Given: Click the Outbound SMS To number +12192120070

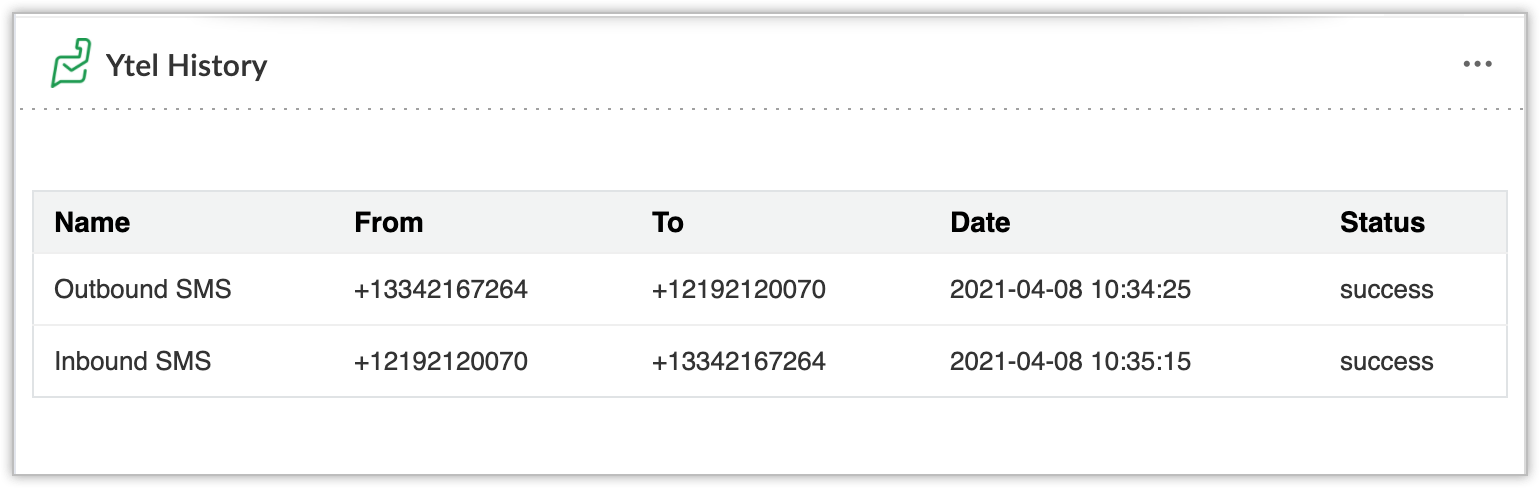Looking at the screenshot, I should click(x=739, y=289).
